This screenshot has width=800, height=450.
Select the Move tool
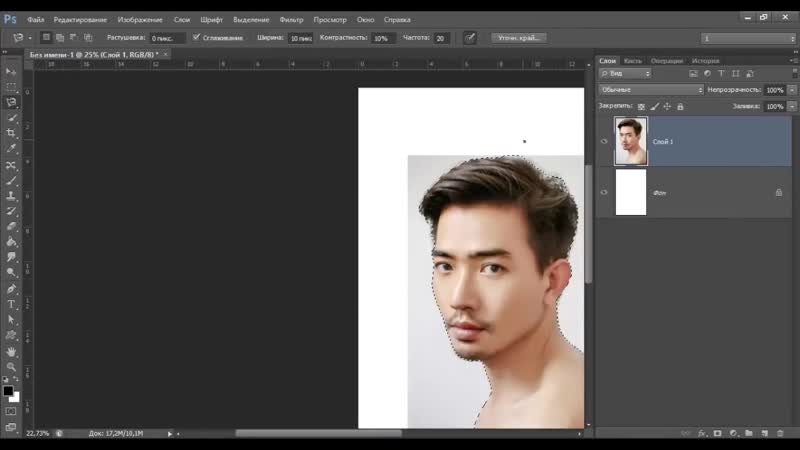tap(11, 71)
